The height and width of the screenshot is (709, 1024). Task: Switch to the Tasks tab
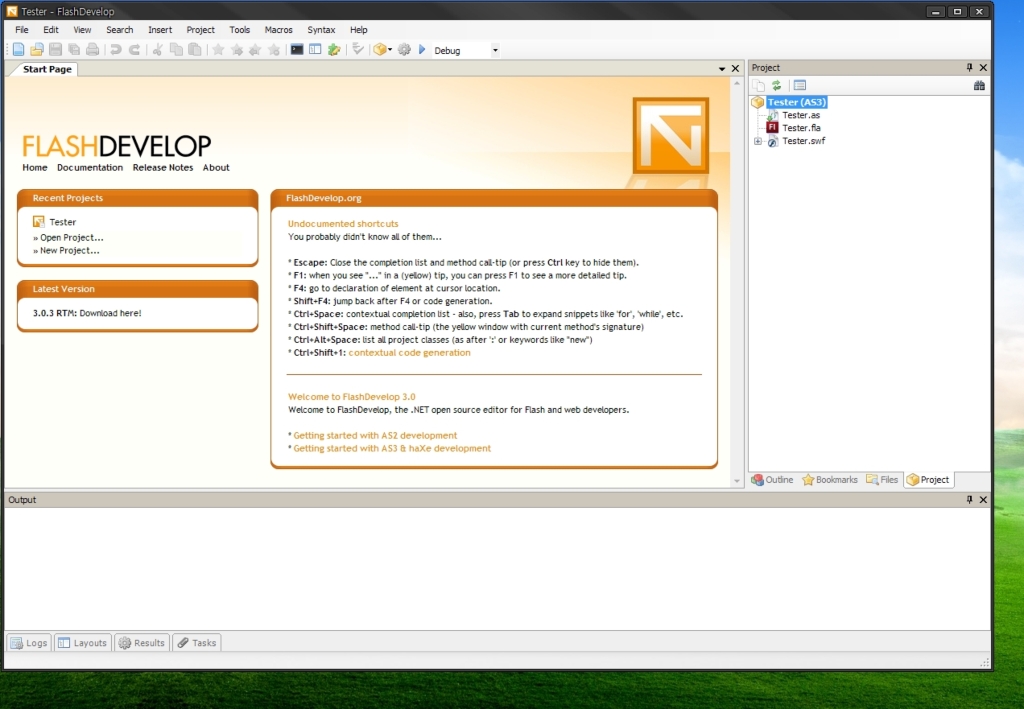(197, 643)
